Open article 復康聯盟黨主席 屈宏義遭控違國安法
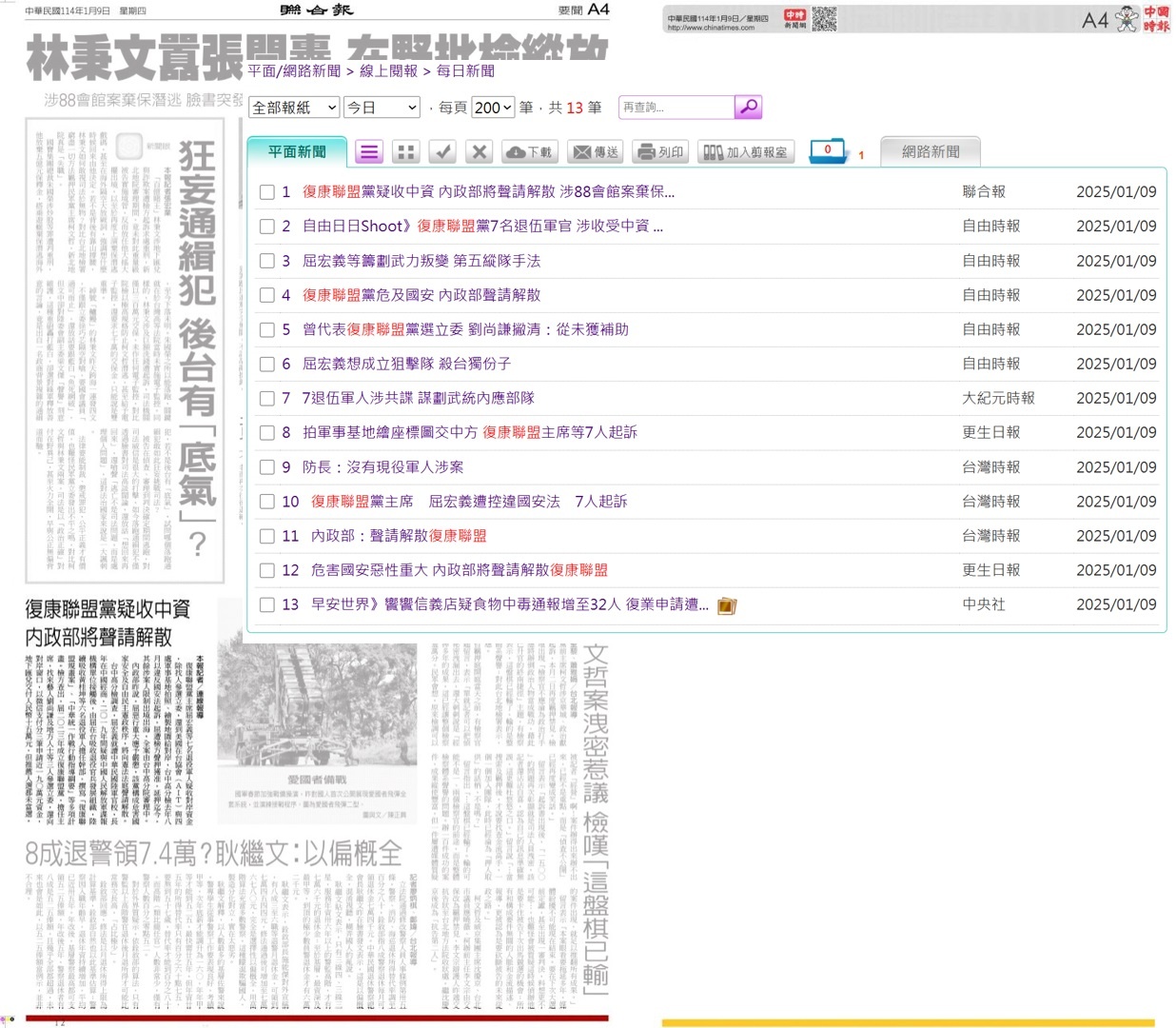The image size is (1176, 1028). (469, 502)
